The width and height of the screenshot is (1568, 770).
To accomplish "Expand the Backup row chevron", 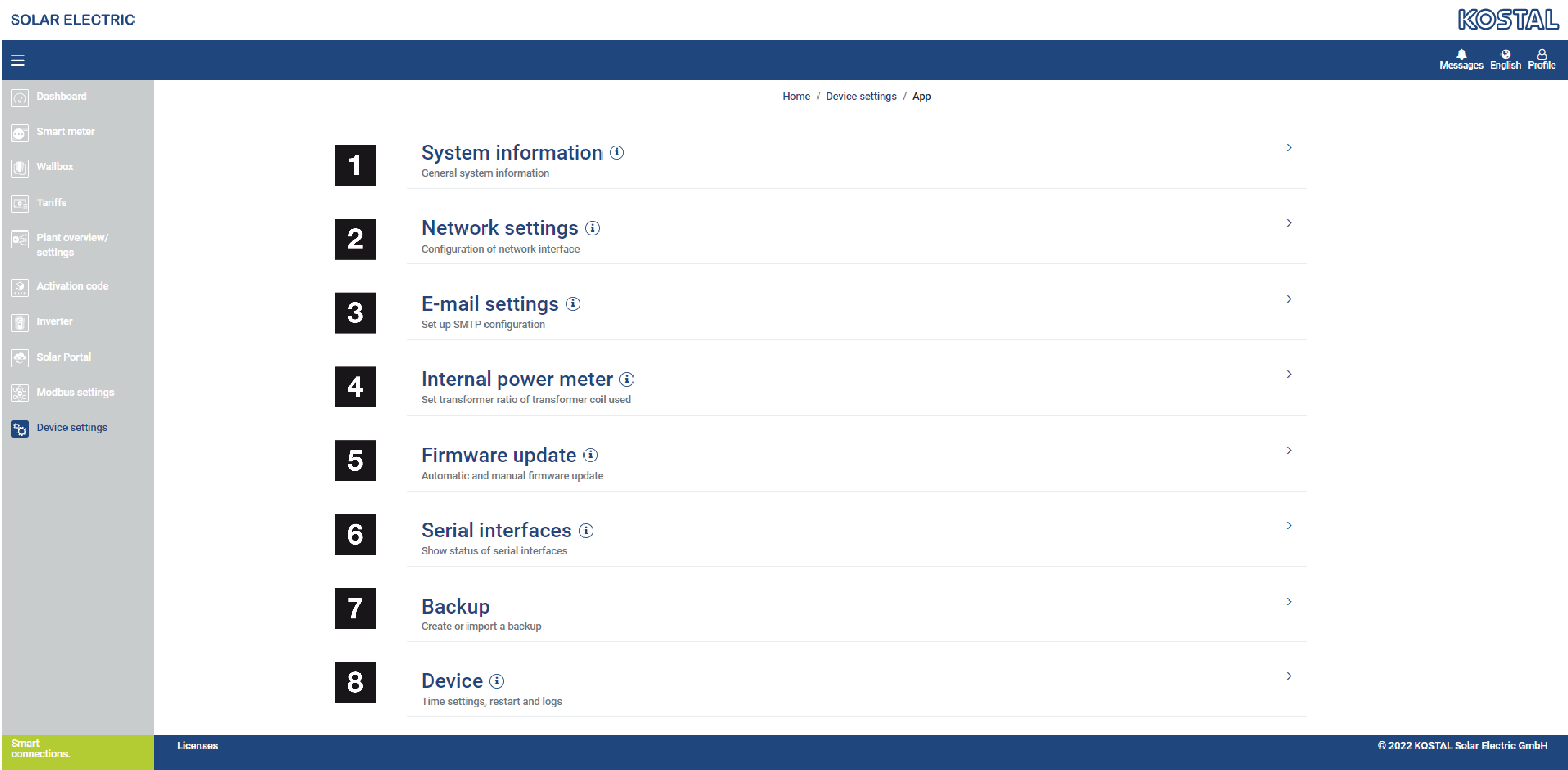I will coord(1289,601).
